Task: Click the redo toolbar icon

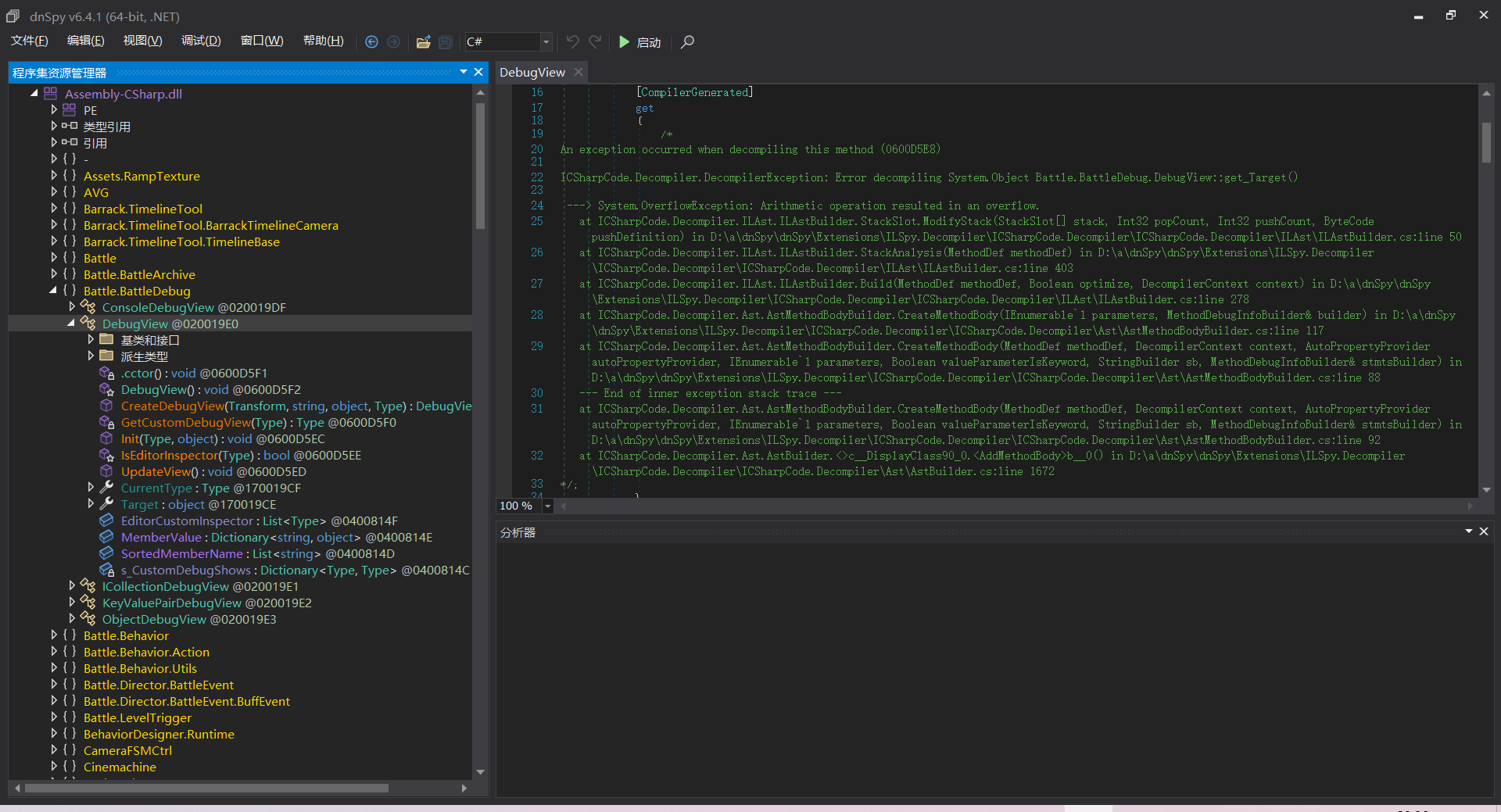Action: 595,42
